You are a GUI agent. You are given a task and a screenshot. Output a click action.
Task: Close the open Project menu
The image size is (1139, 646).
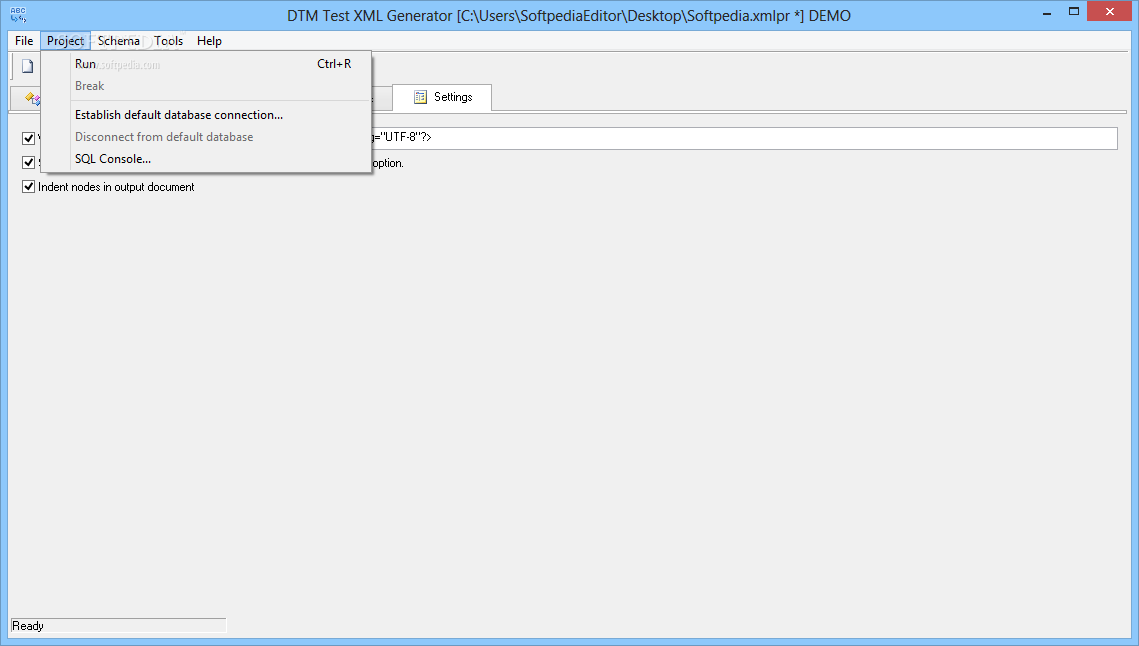pyautogui.click(x=65, y=41)
